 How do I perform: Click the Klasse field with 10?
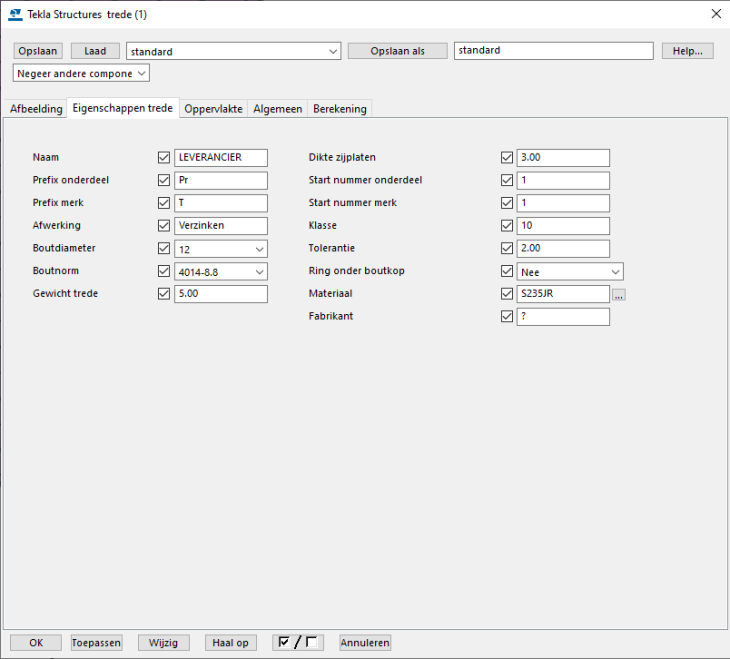pos(563,225)
